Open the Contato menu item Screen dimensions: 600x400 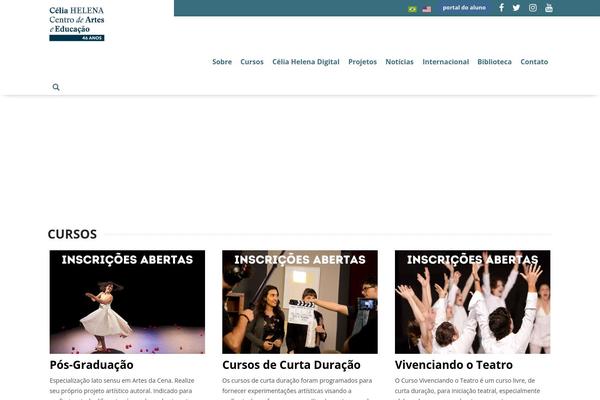click(x=534, y=62)
